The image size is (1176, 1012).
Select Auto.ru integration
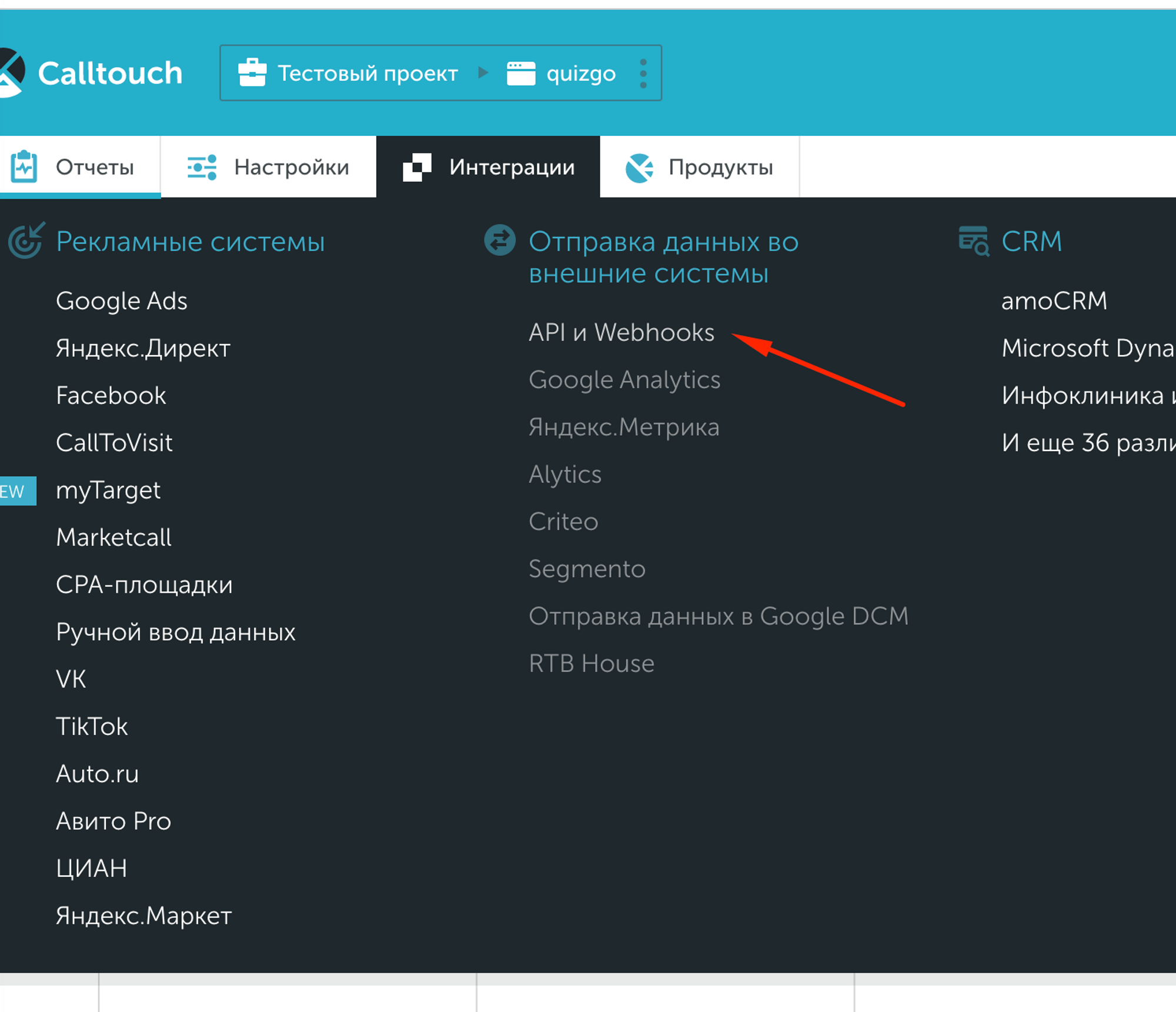pos(97,774)
